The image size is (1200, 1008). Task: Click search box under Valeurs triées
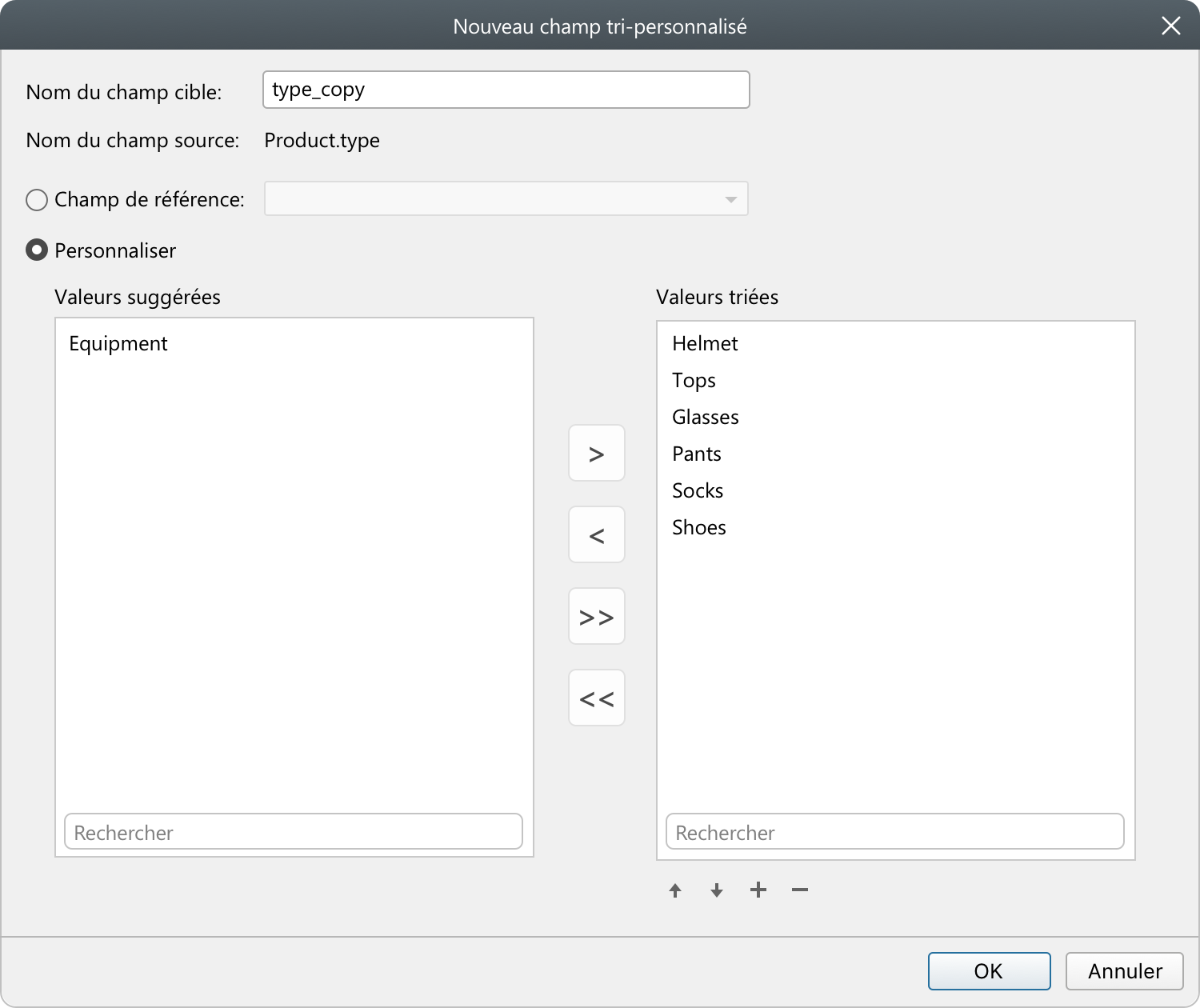pos(894,832)
